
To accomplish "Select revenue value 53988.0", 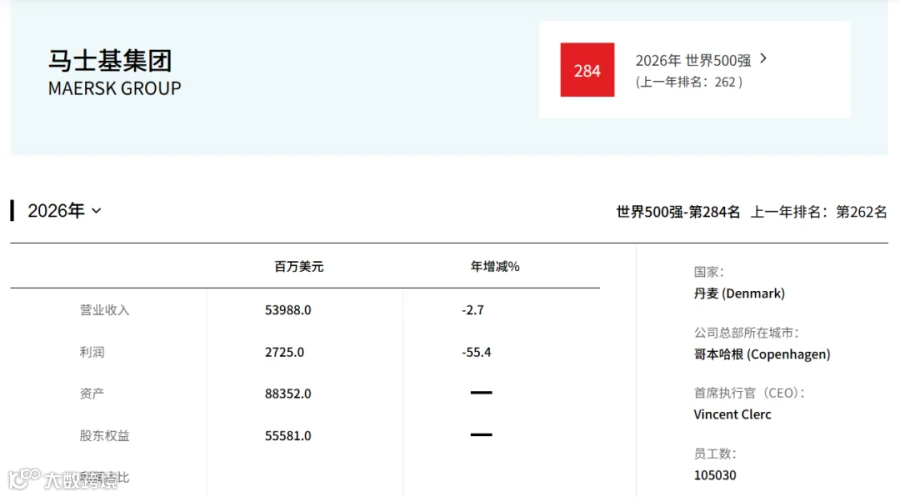I will [x=288, y=310].
